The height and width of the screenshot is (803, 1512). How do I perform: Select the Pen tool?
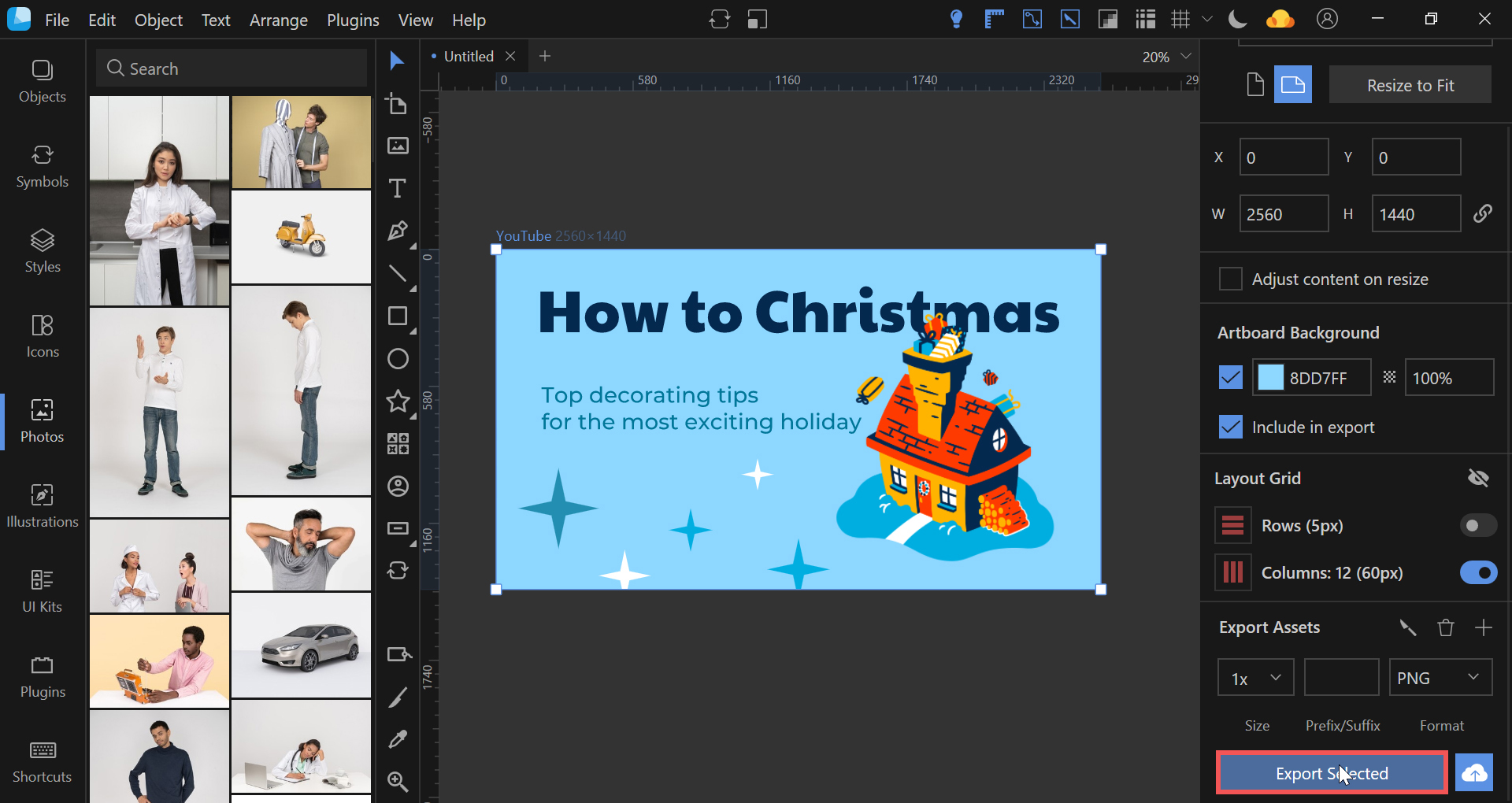[398, 231]
